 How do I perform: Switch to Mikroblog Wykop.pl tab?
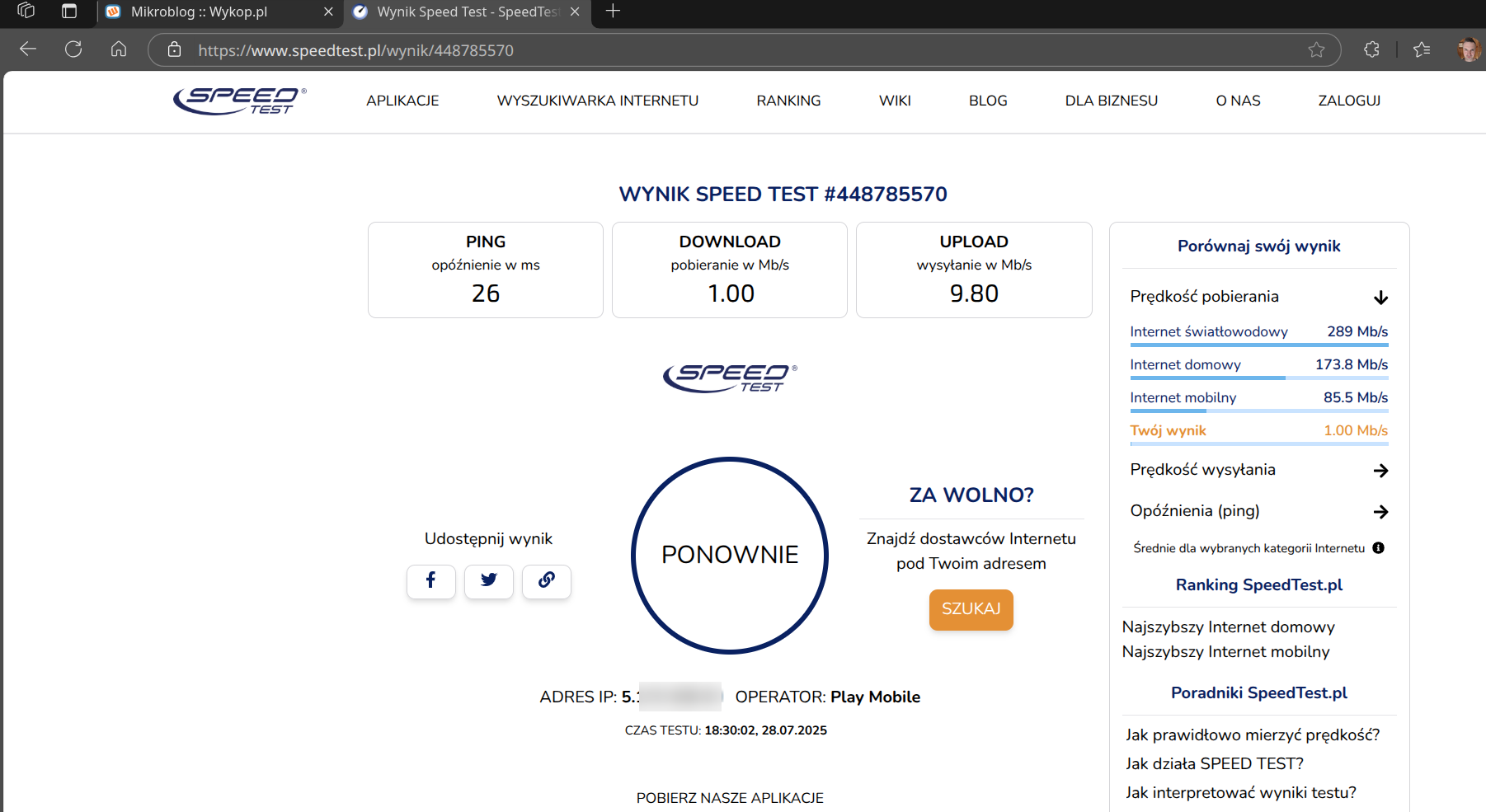coord(199,12)
